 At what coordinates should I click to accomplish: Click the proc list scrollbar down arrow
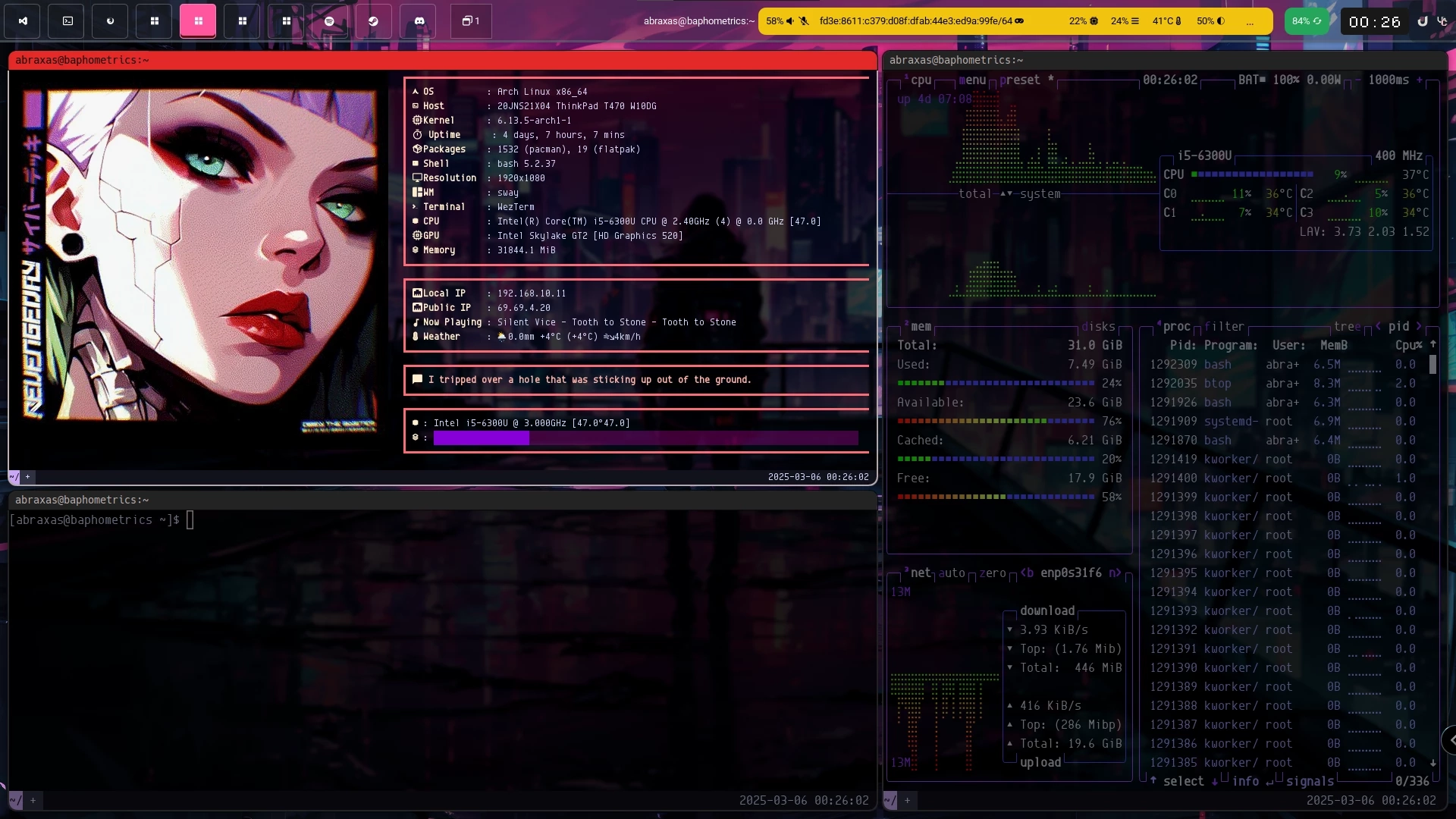coord(1433,763)
